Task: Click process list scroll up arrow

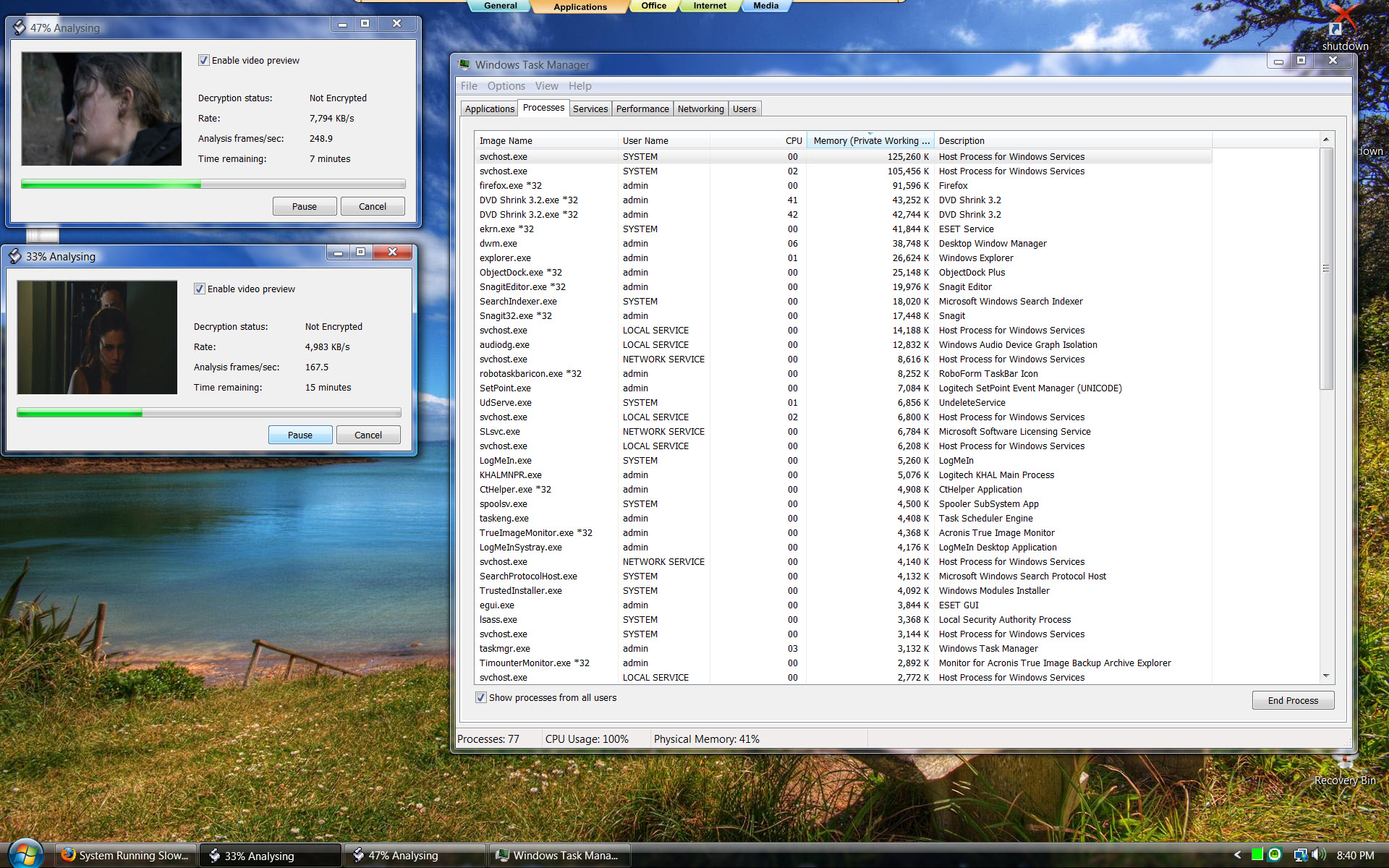Action: tap(1326, 140)
